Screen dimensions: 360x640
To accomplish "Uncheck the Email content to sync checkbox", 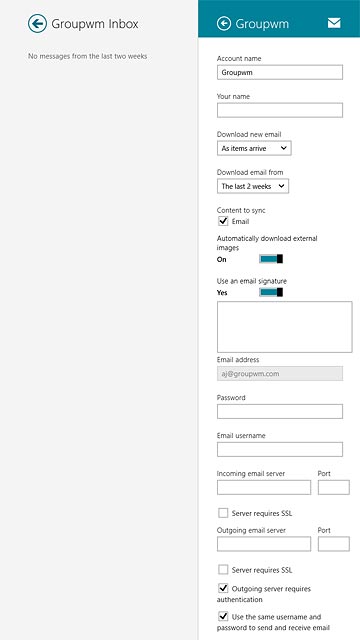I will tap(223, 221).
